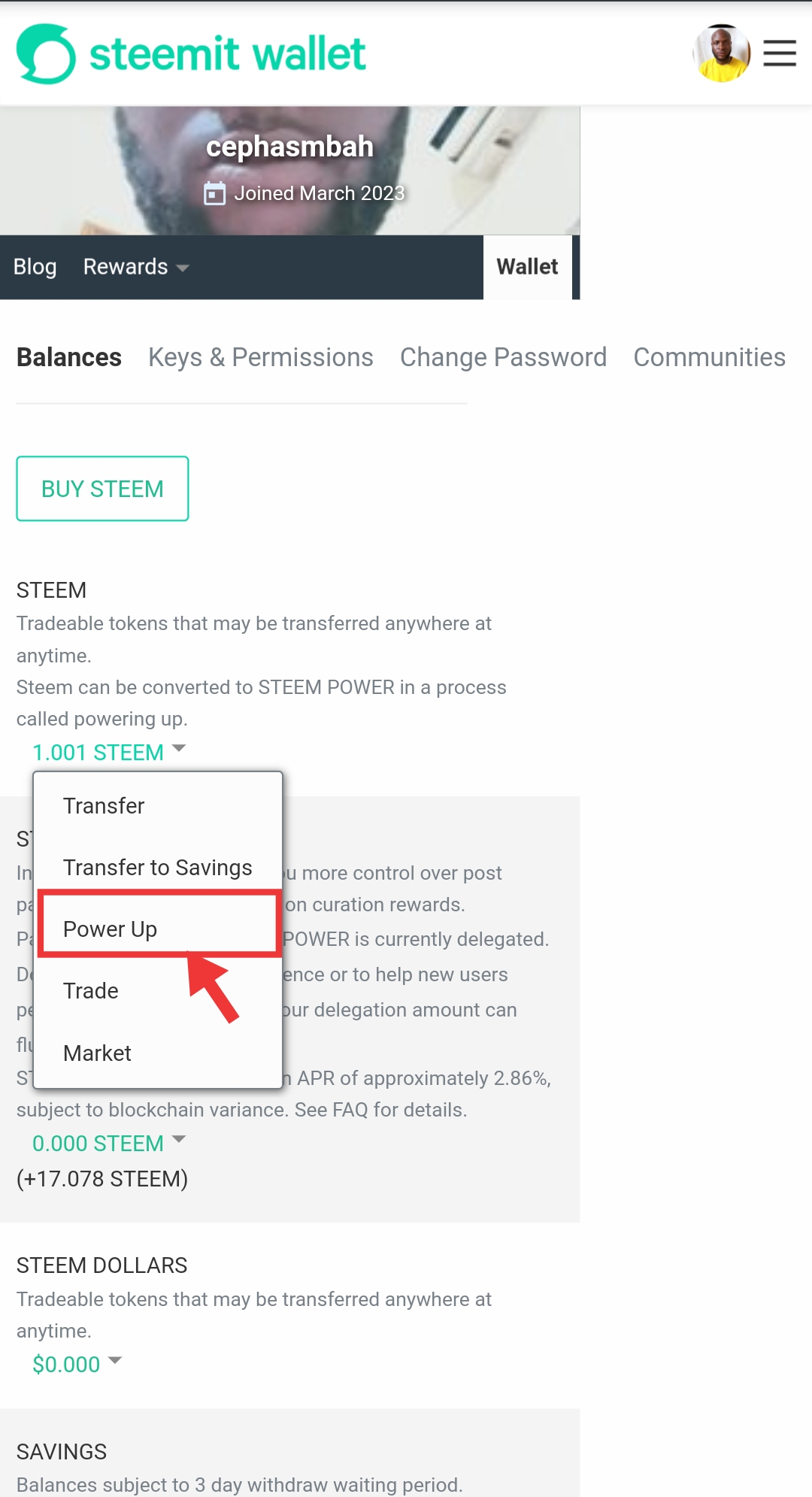Open the hamburger menu
The image size is (812, 1497).
point(779,53)
